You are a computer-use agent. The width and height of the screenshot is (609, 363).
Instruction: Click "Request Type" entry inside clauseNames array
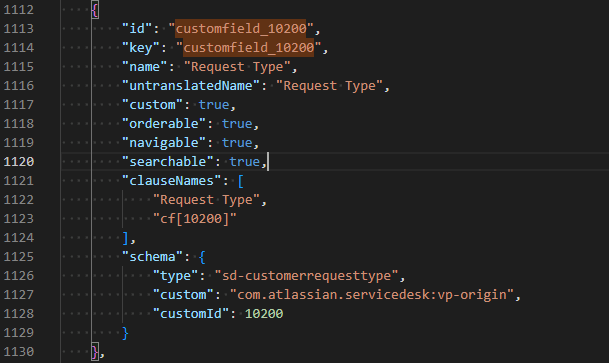[206, 200]
